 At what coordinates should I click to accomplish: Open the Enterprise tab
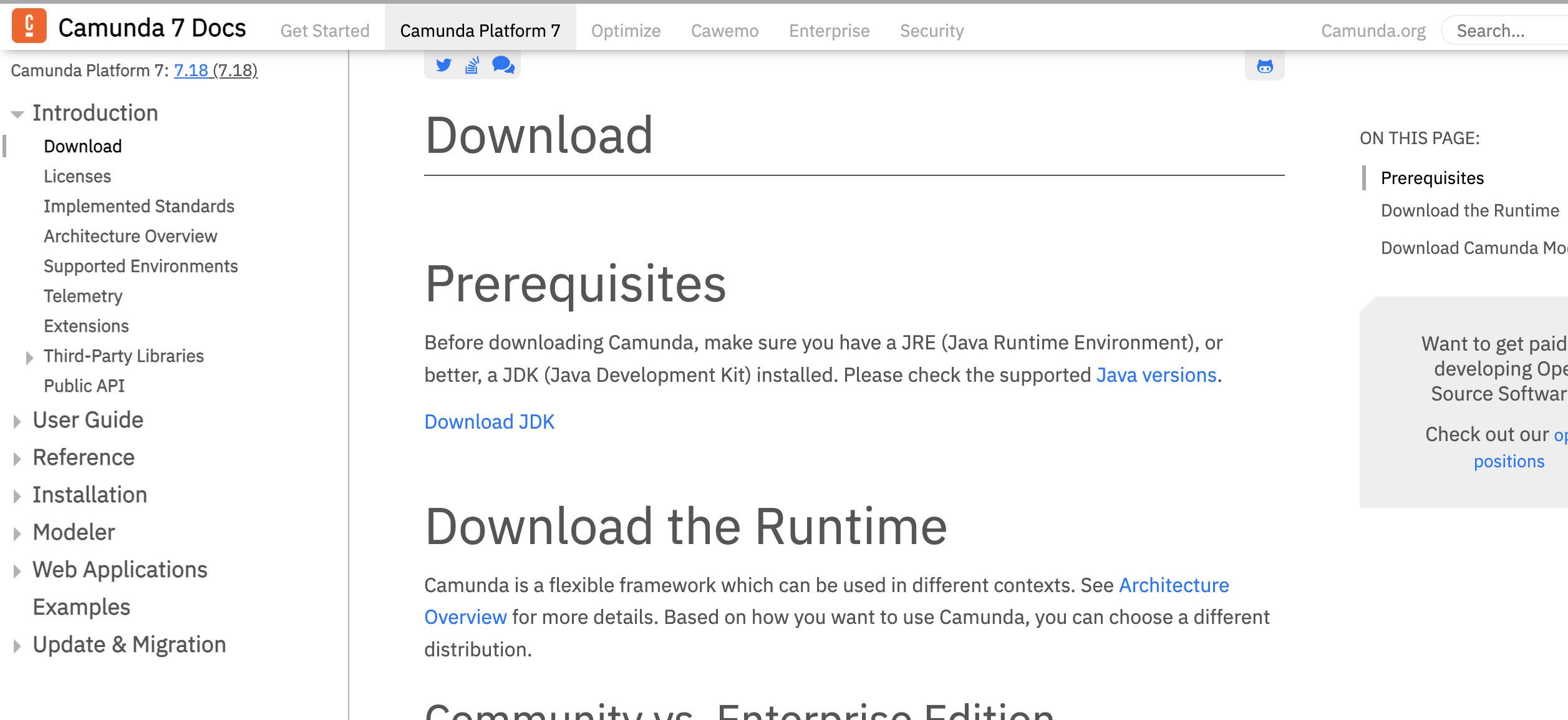(x=829, y=31)
